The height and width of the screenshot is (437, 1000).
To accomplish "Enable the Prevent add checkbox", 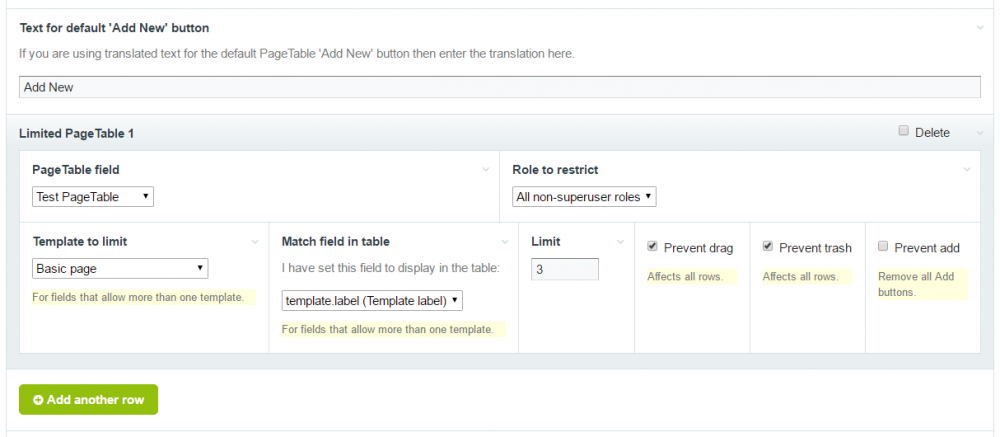I will click(883, 246).
